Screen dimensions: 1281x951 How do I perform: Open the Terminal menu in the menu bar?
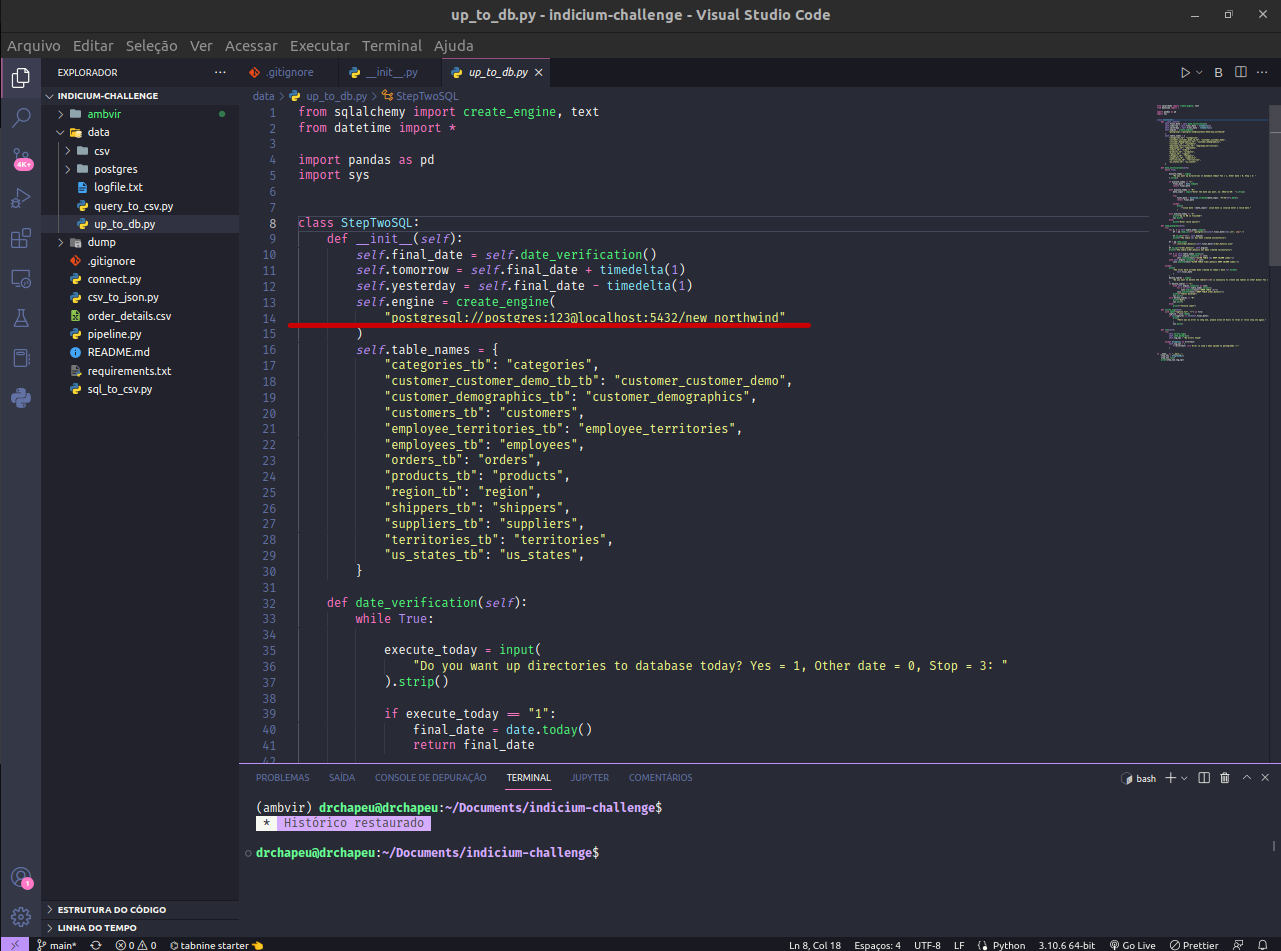pos(391,46)
